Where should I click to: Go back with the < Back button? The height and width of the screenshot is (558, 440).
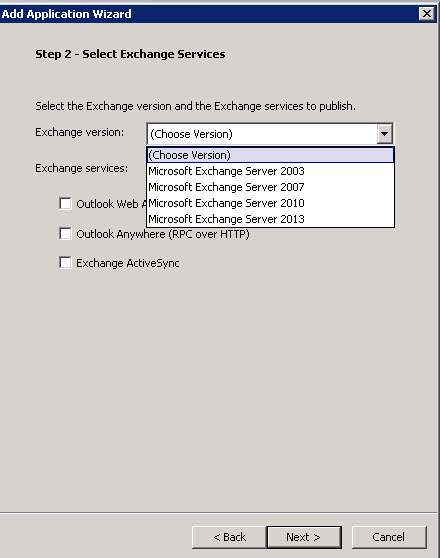[x=229, y=537]
